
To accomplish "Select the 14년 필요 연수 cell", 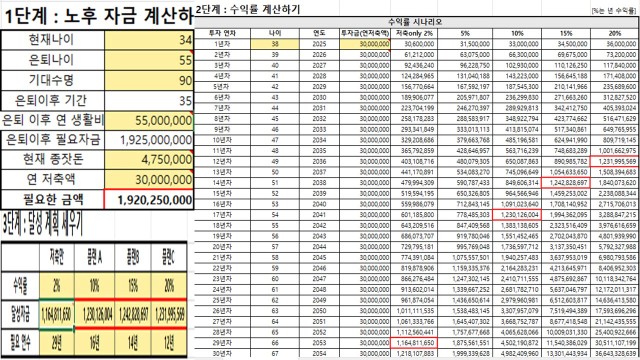I will coord(133,343).
